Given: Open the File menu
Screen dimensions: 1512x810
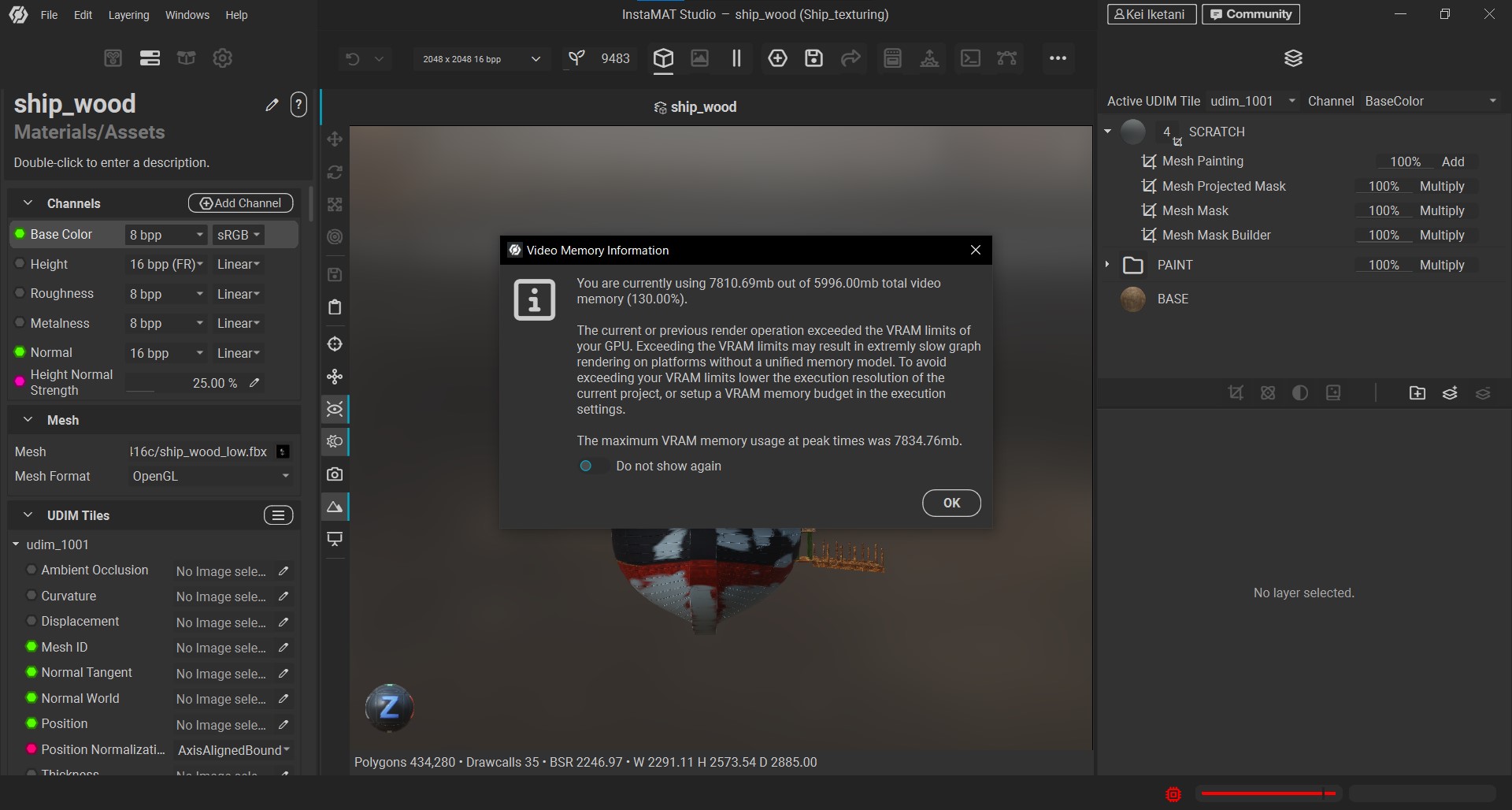Looking at the screenshot, I should pyautogui.click(x=49, y=15).
